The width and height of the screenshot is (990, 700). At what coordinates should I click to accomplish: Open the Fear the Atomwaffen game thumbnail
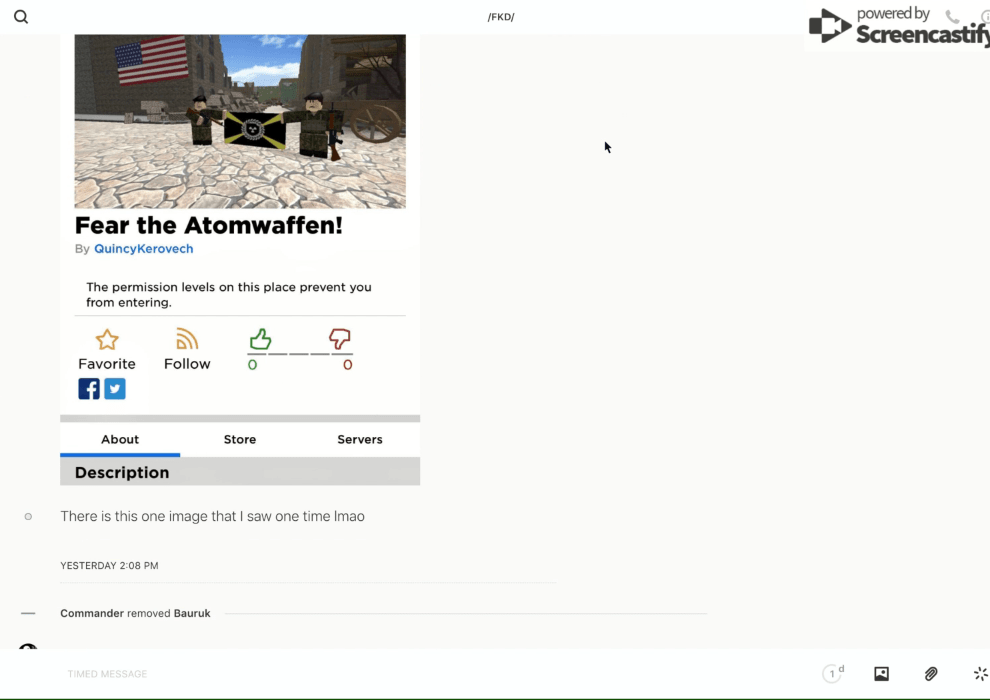[x=240, y=120]
